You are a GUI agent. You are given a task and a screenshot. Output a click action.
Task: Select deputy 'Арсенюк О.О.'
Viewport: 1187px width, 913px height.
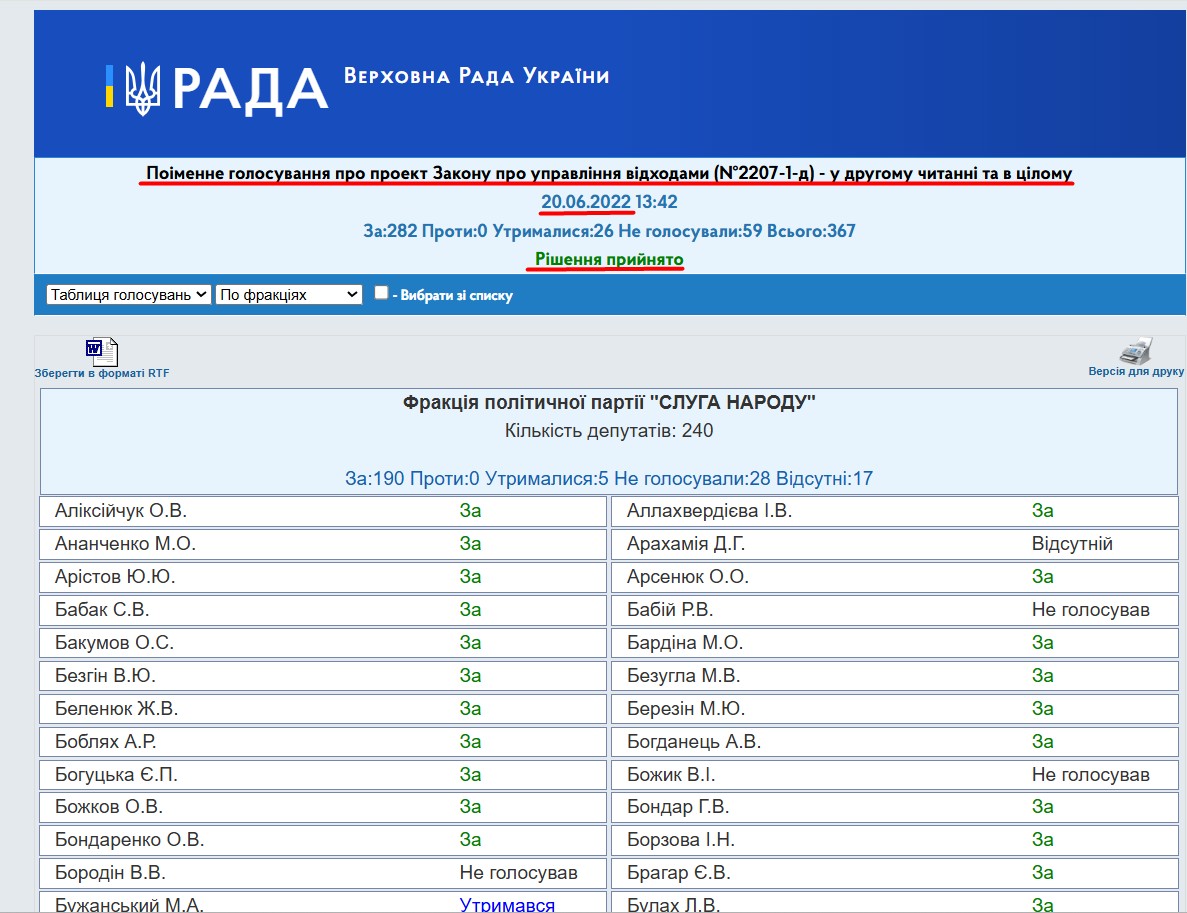point(688,577)
